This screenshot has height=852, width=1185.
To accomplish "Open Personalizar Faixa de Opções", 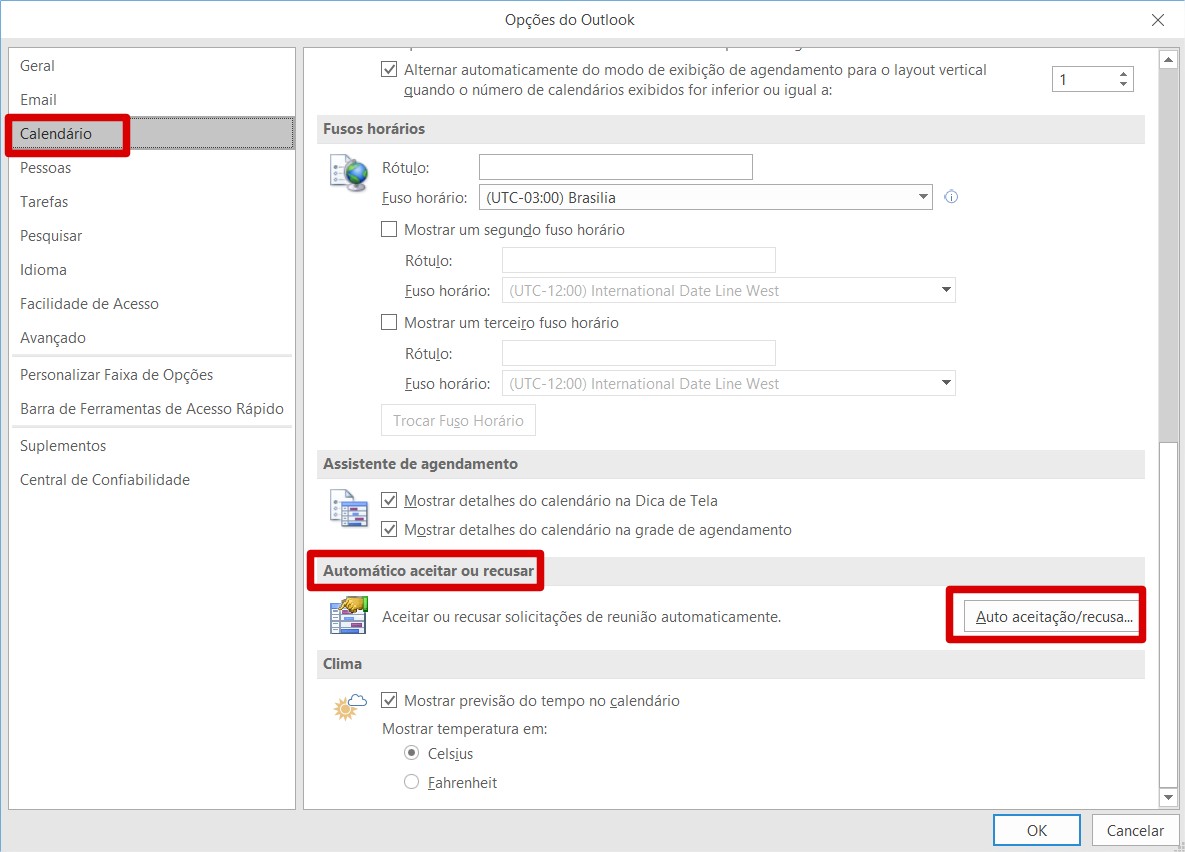I will 151,375.
